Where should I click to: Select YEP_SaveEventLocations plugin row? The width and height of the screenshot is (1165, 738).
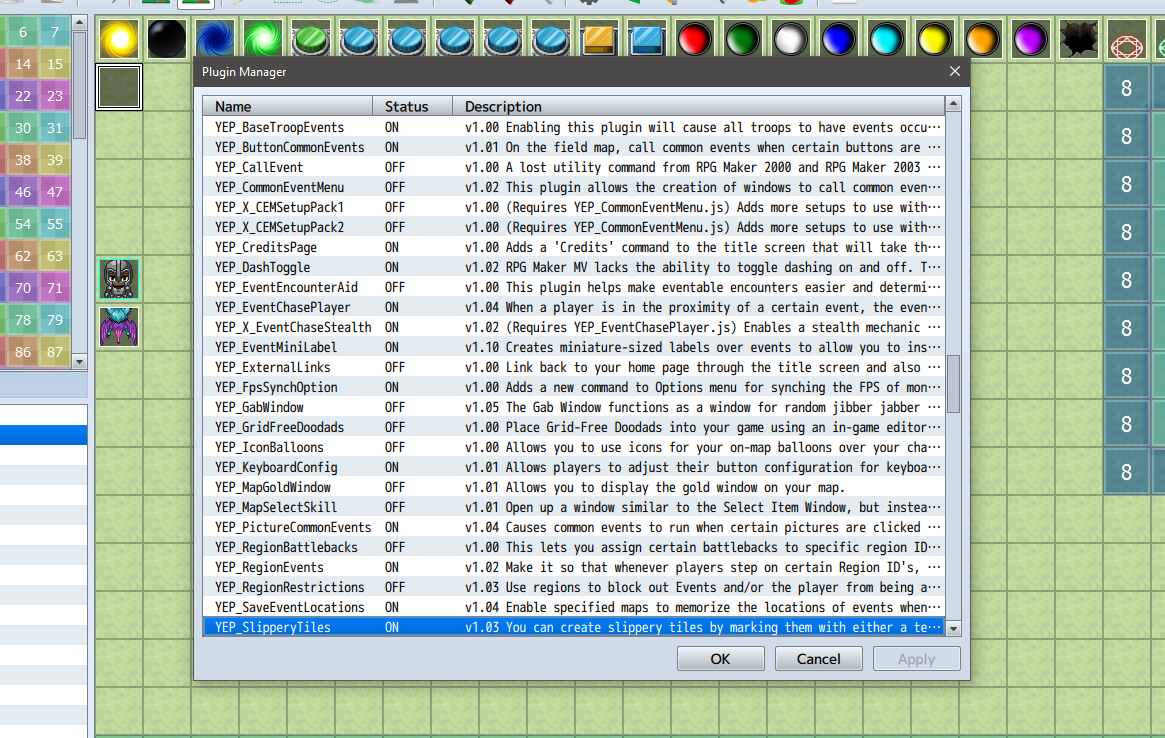pos(574,607)
